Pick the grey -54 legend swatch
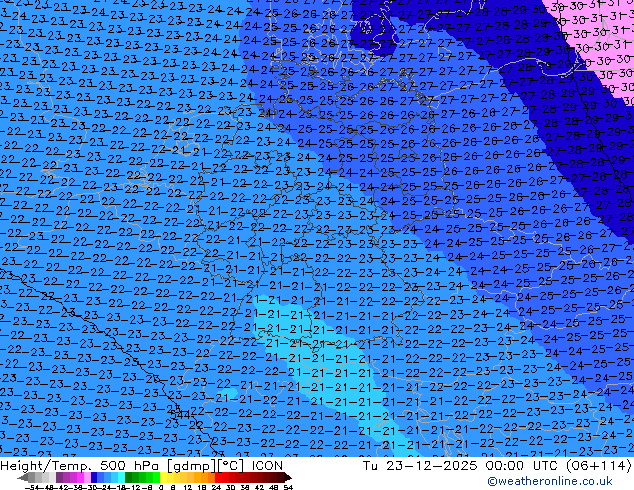This screenshot has height=490, width=634. pyautogui.click(x=32, y=478)
